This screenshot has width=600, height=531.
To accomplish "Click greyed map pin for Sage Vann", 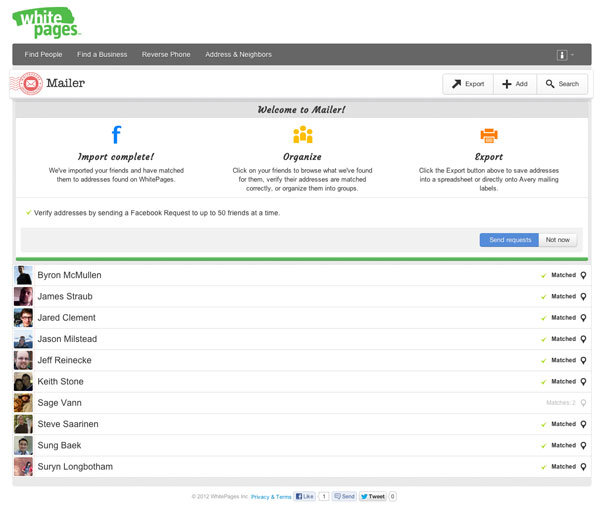I will (583, 403).
